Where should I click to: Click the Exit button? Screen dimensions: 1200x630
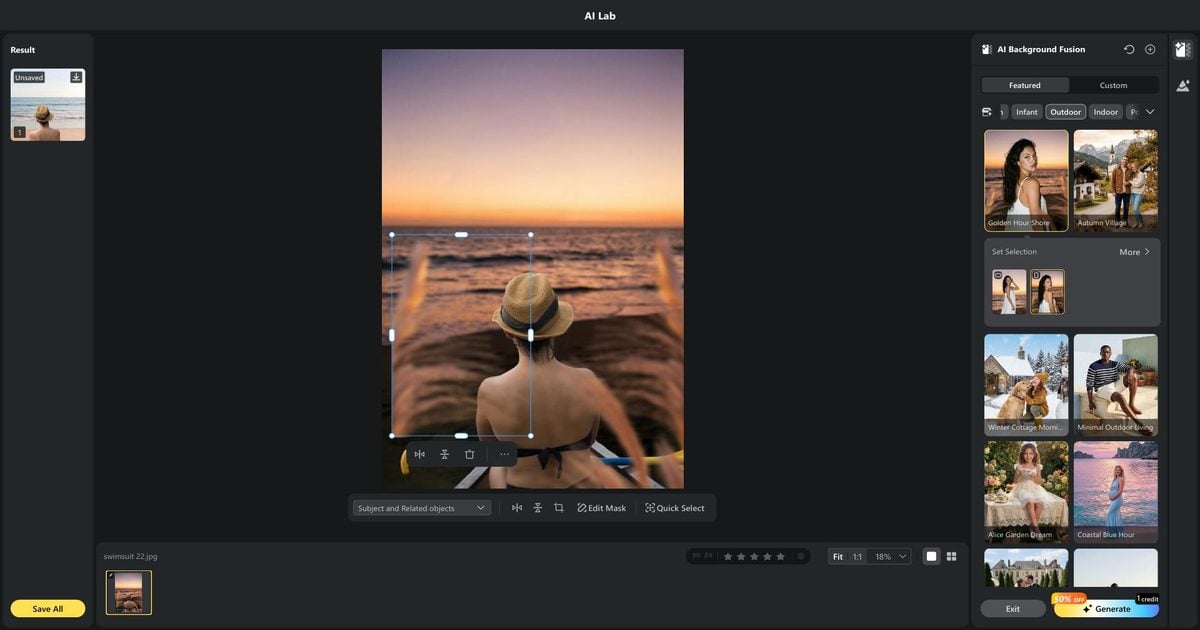tap(1013, 608)
